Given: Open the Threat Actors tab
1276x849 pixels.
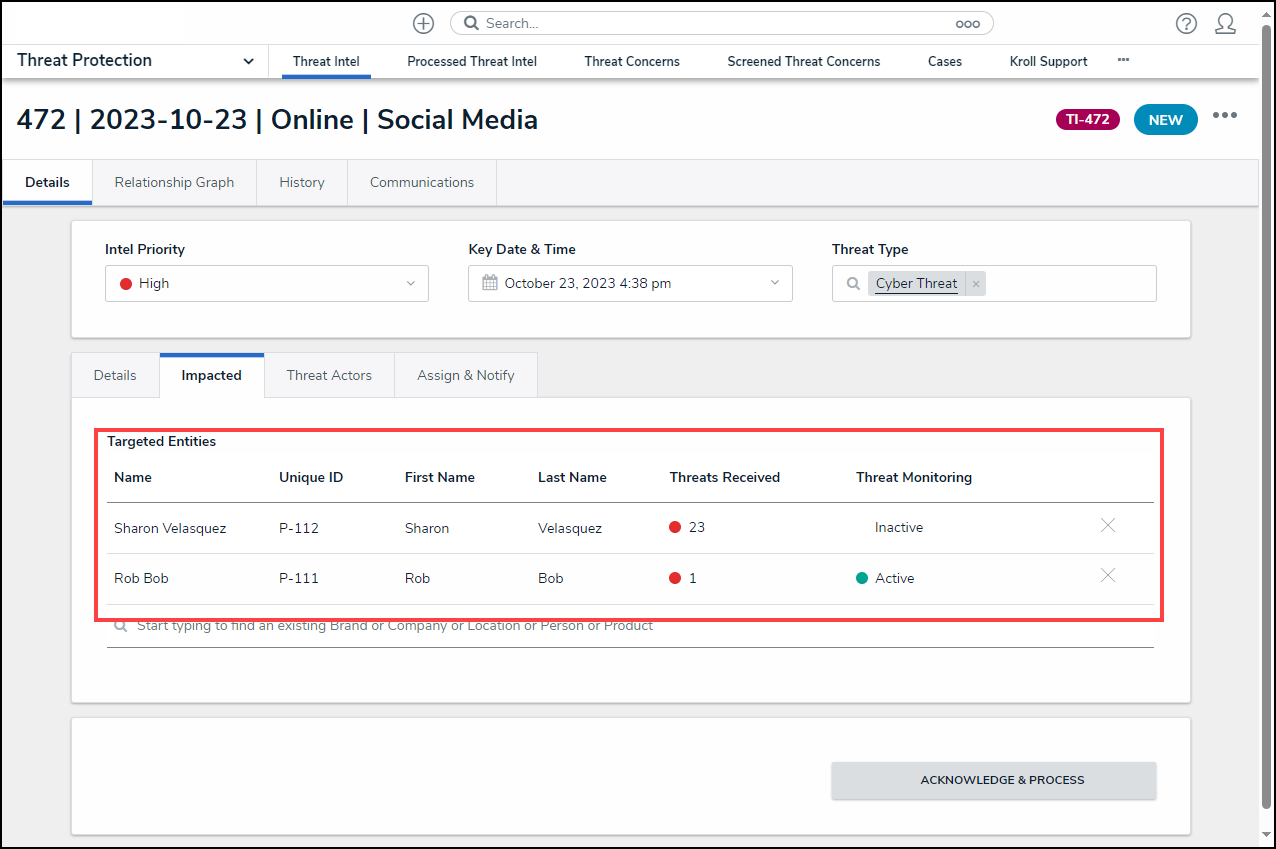Looking at the screenshot, I should tap(329, 375).
